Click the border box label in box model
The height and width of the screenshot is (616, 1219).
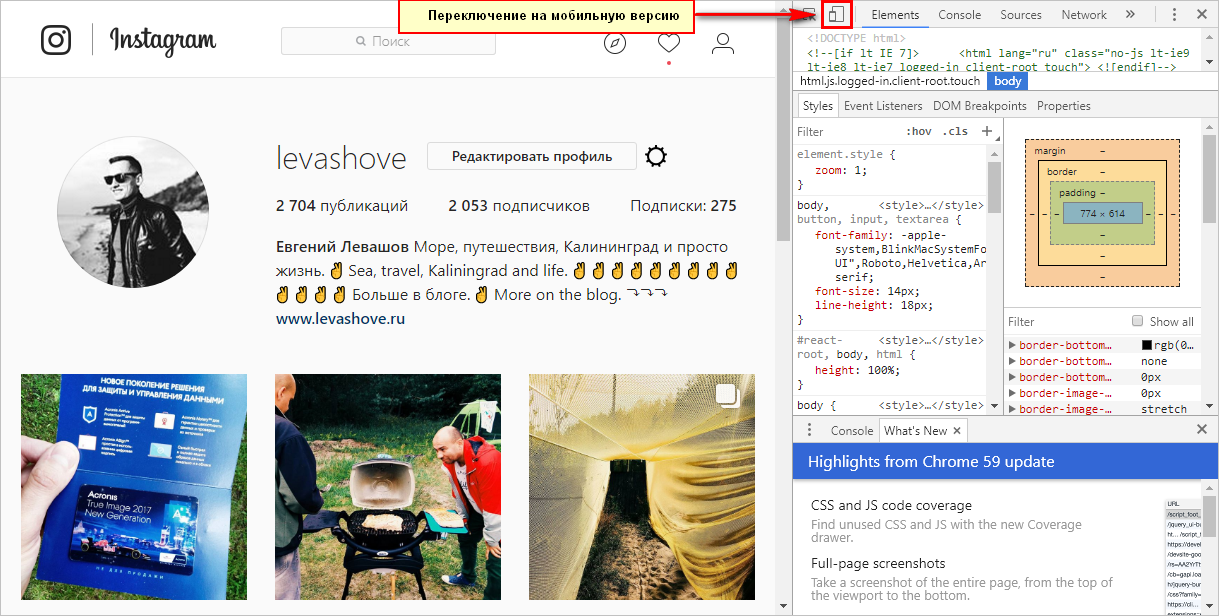(1062, 172)
